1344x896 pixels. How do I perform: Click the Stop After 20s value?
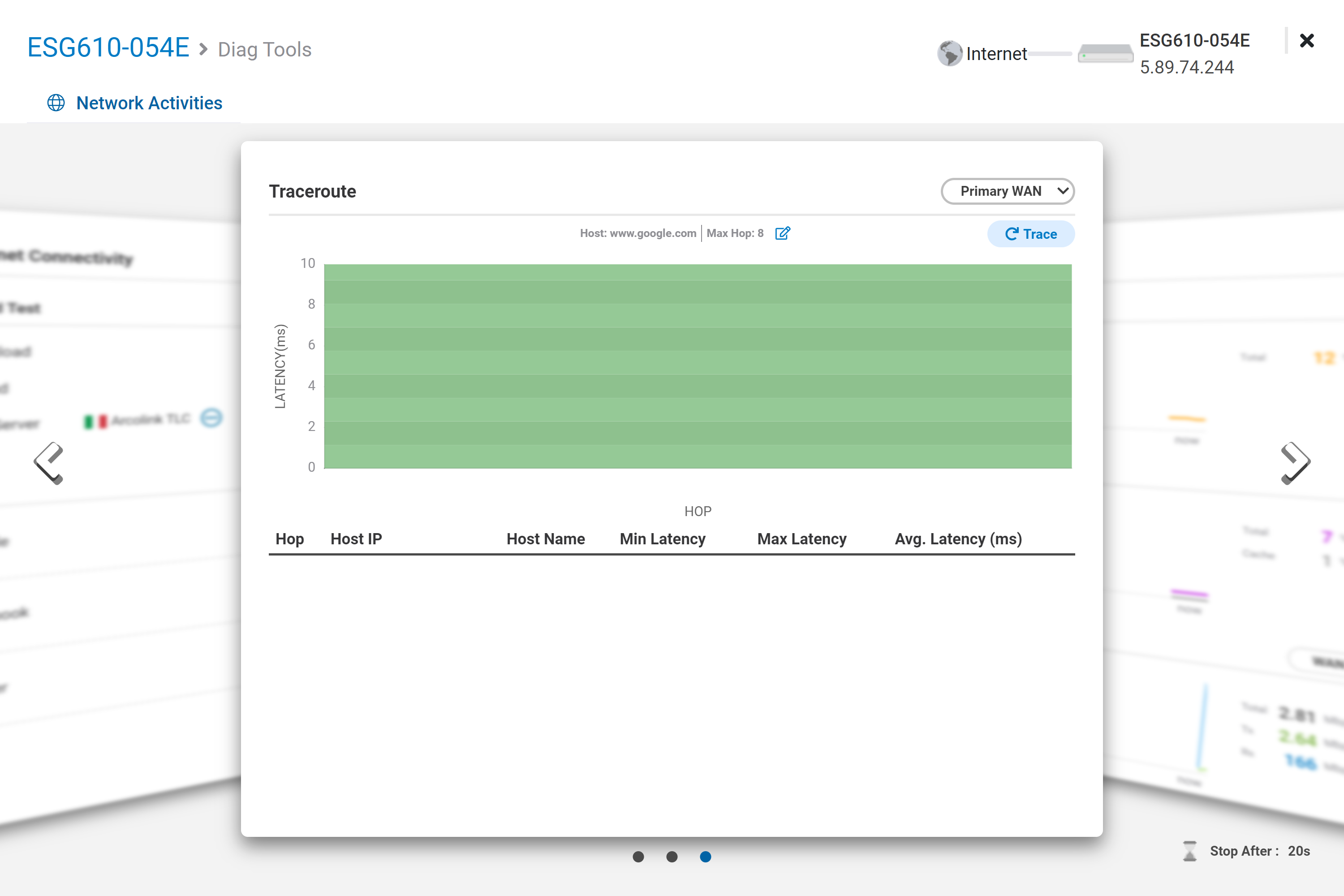pos(1299,851)
